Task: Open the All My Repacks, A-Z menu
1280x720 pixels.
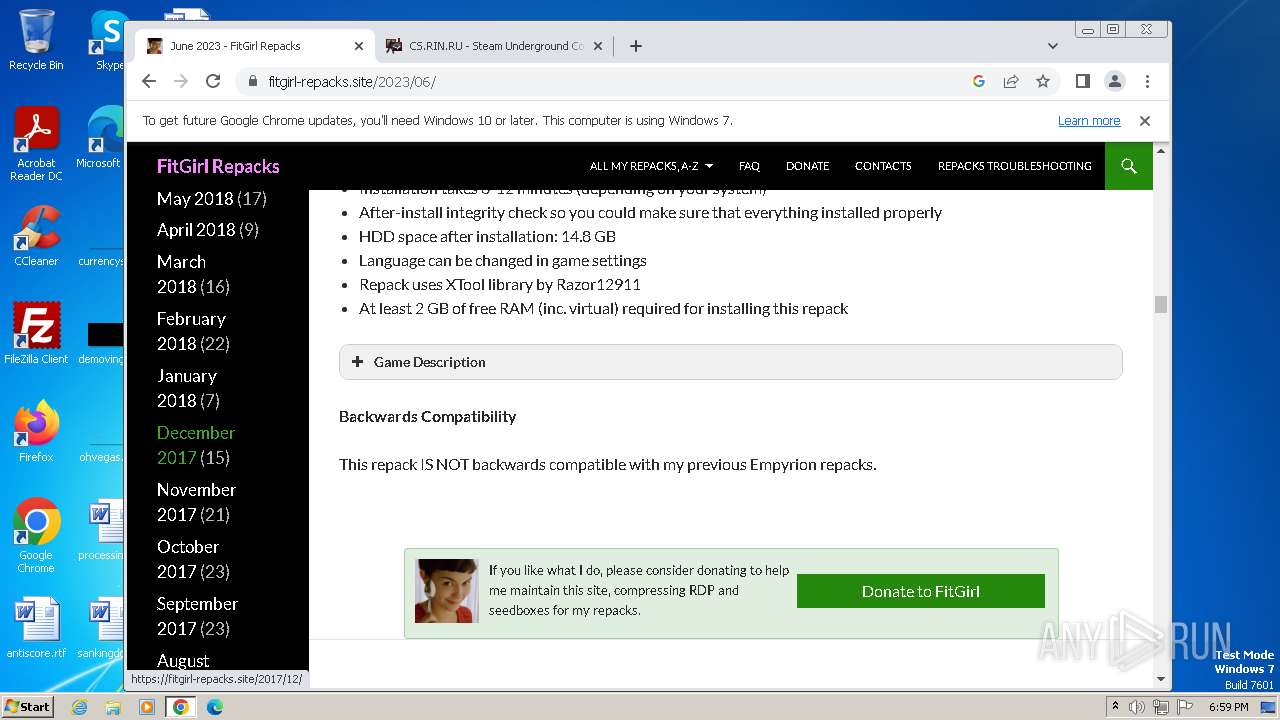Action: [x=651, y=166]
